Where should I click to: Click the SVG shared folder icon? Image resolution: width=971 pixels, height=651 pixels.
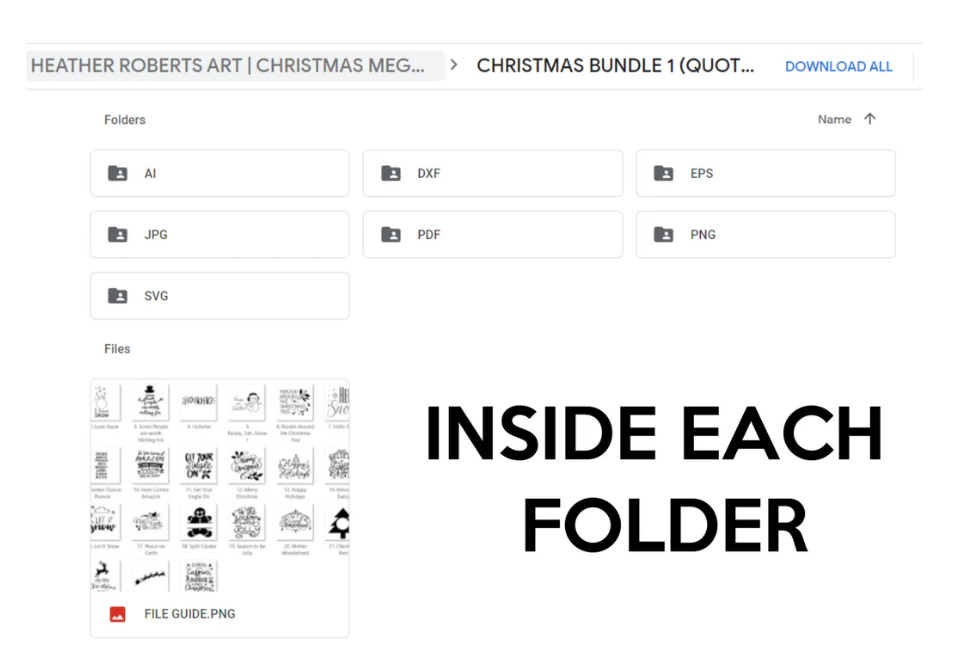point(118,296)
